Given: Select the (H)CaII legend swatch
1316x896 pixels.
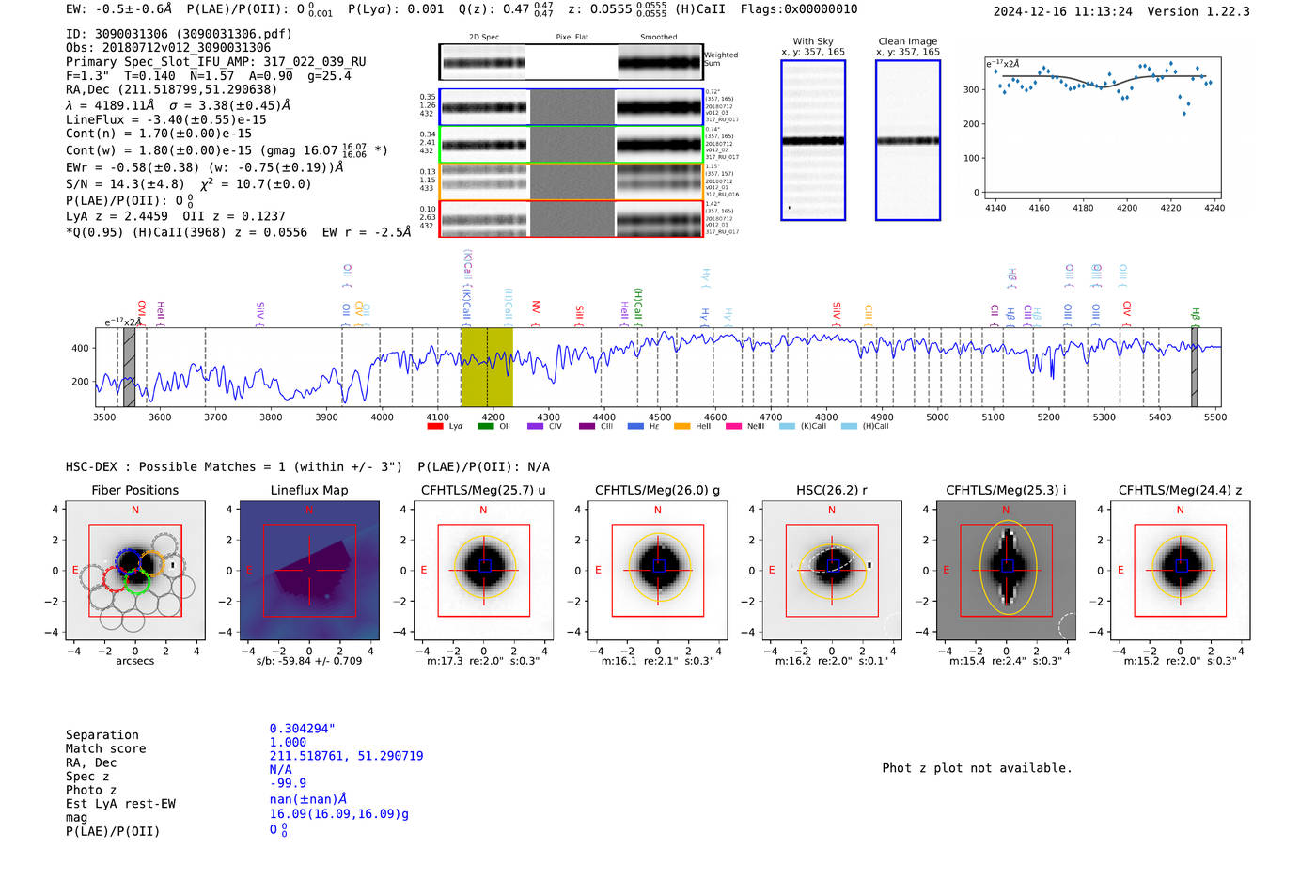Looking at the screenshot, I should coord(849,426).
